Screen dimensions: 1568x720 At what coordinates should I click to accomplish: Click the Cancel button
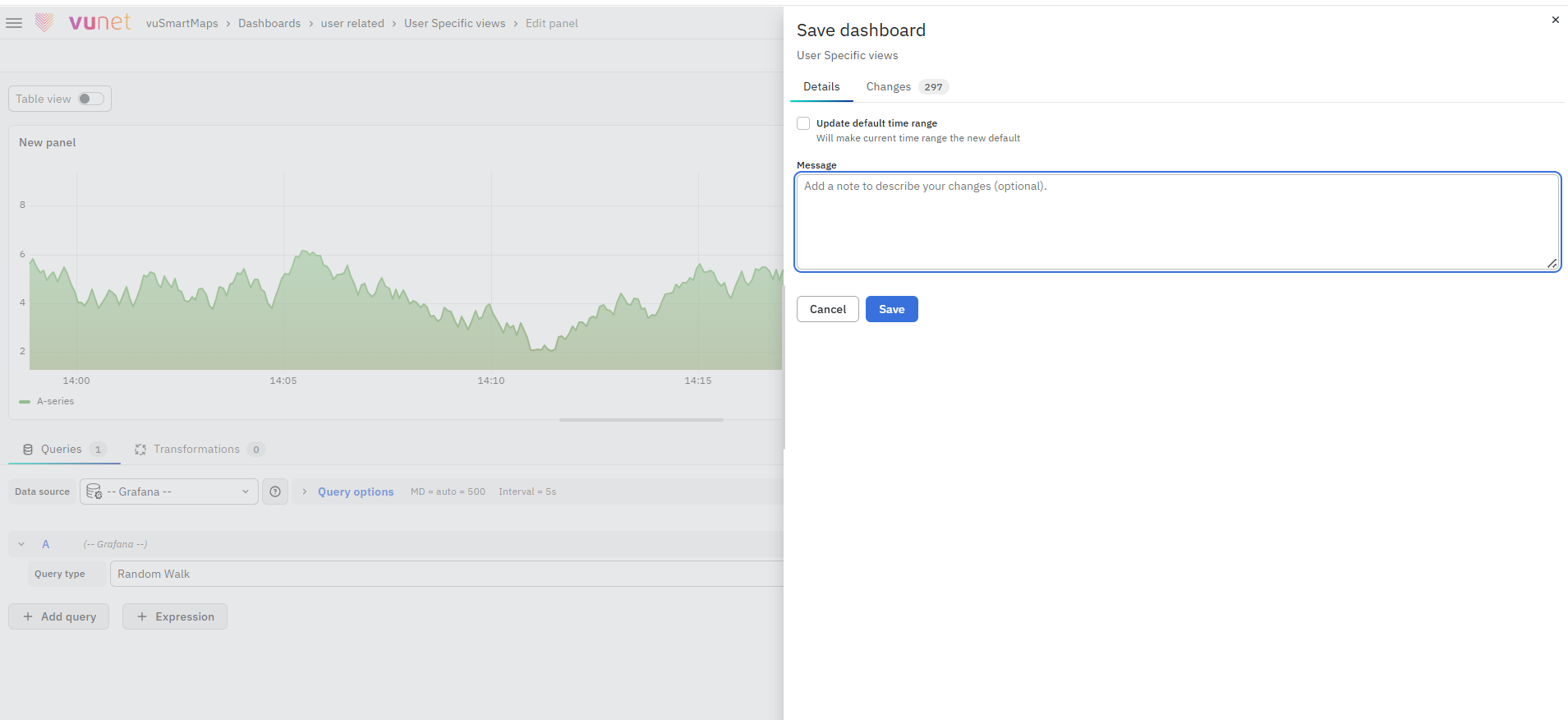(x=828, y=309)
